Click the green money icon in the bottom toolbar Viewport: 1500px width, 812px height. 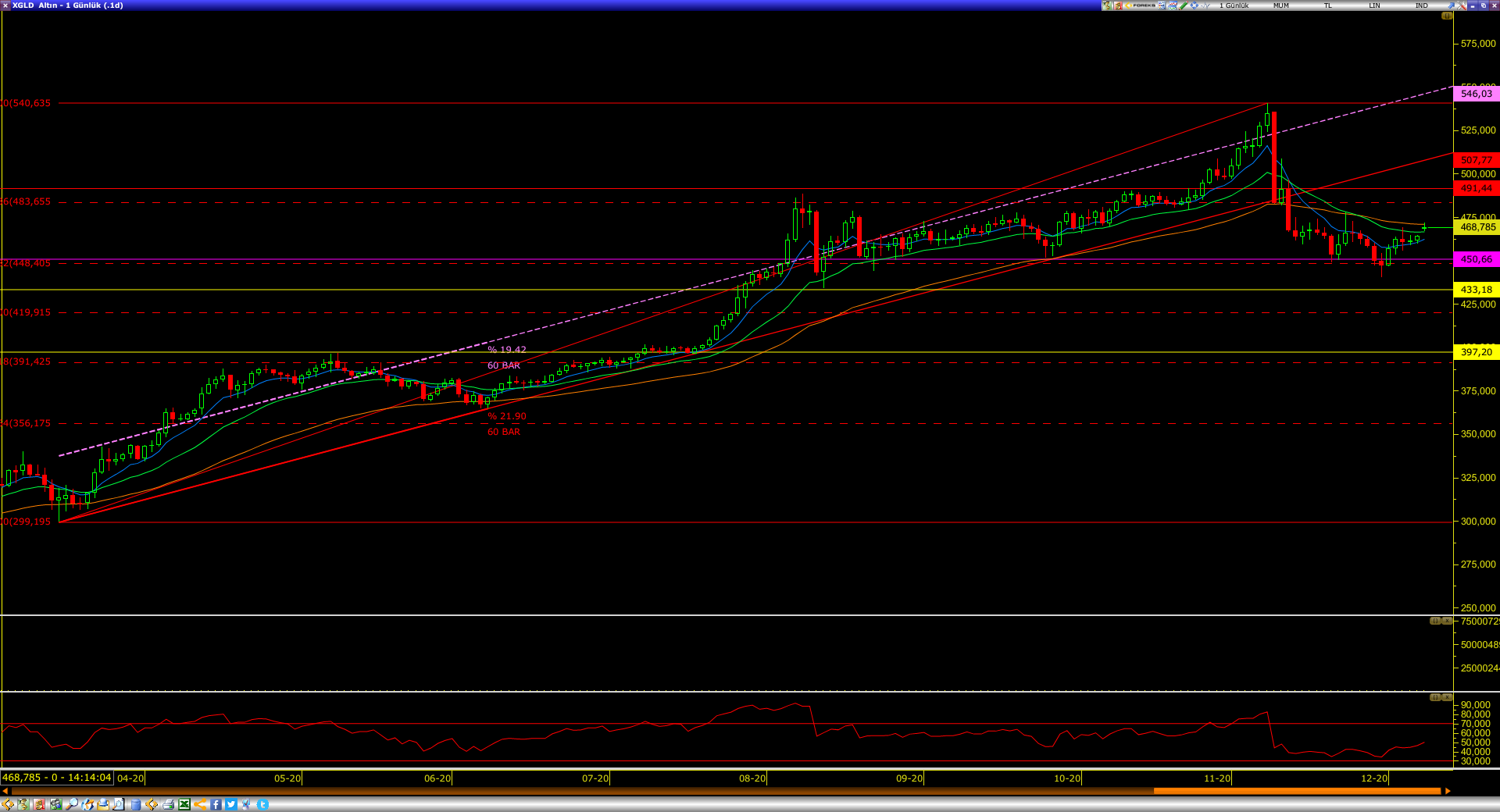[23, 804]
